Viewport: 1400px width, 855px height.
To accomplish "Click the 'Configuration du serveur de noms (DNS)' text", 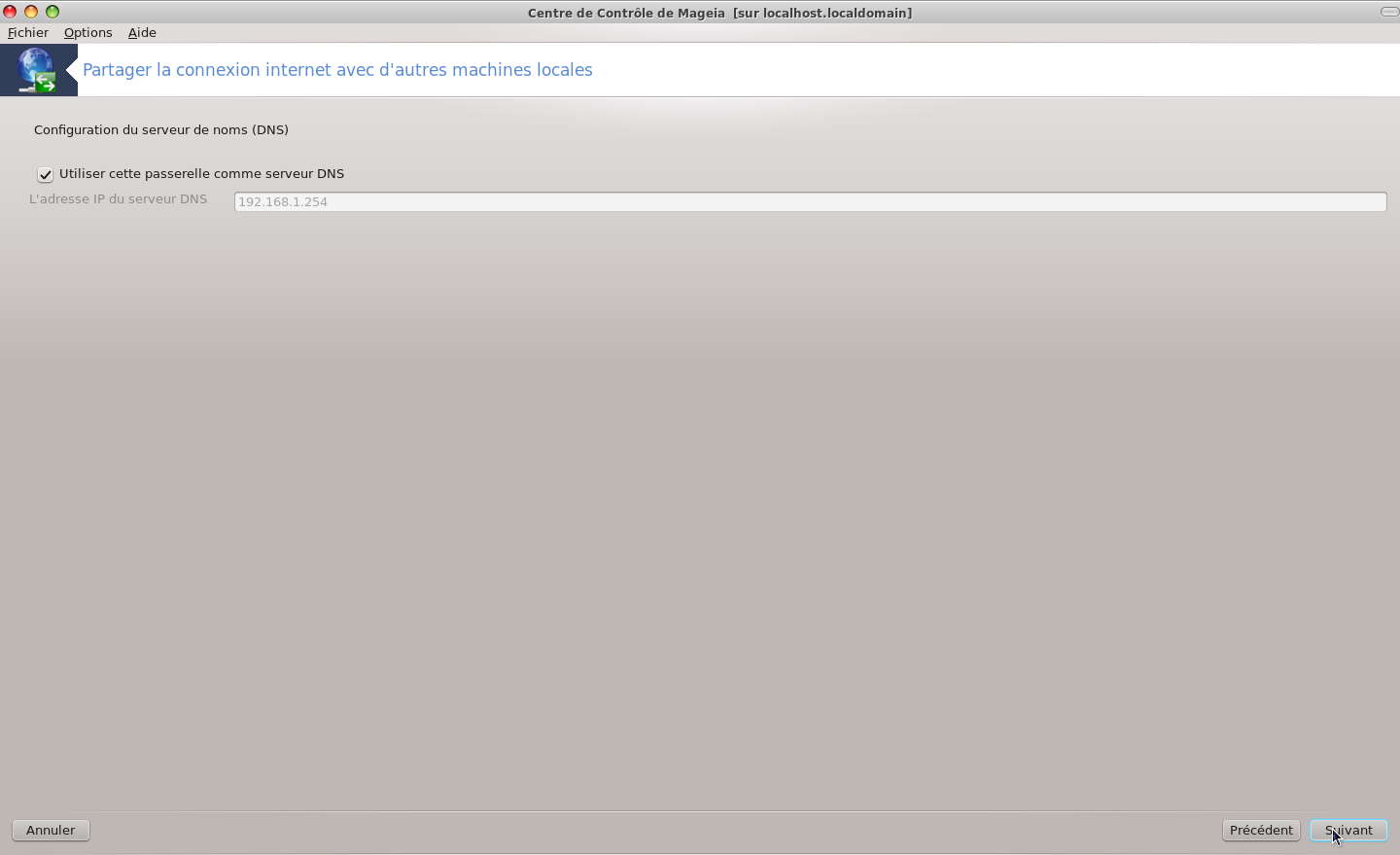I will point(161,129).
